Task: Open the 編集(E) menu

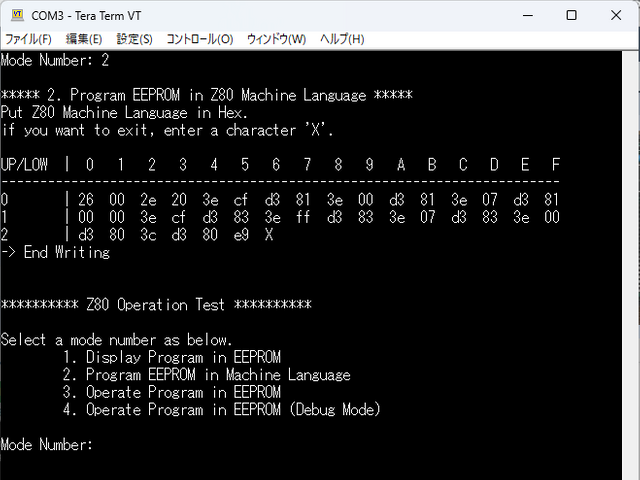Action: click(x=84, y=39)
